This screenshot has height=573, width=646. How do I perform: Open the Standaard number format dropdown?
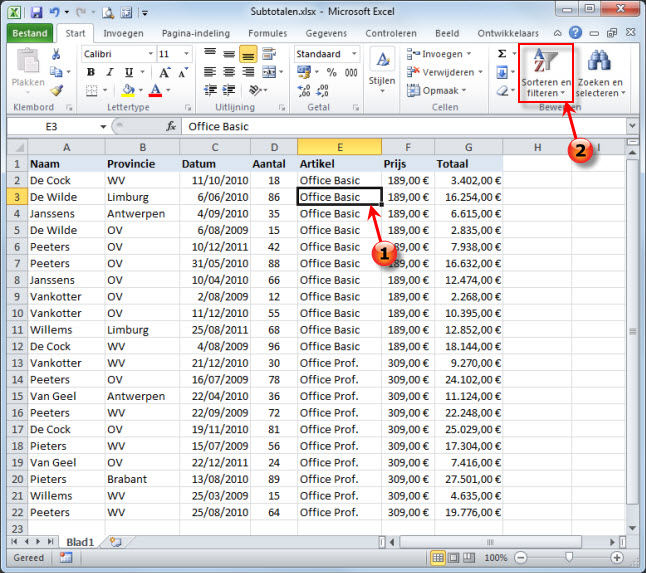tap(354, 54)
